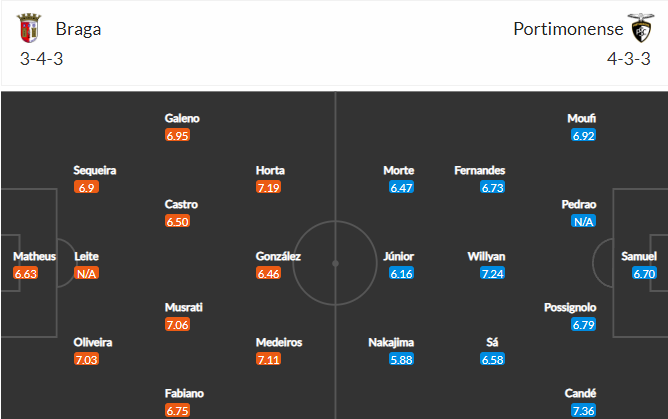
Task: Open the Braga team name link
Action: pos(78,28)
